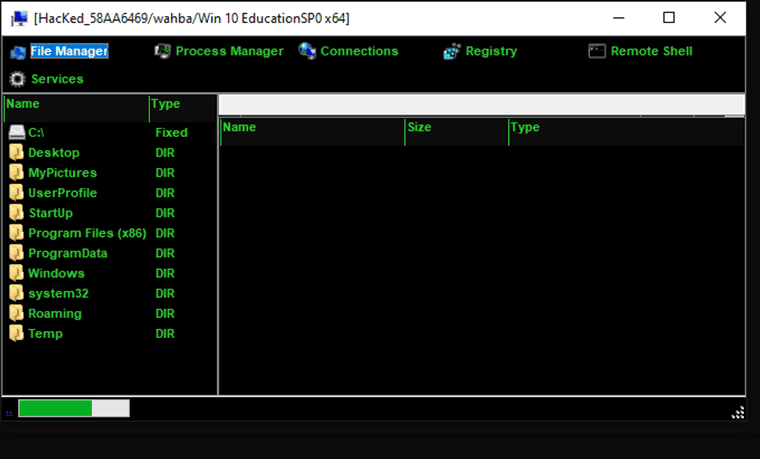The image size is (760, 459).
Task: Select the Roaming folder entry
Action: tap(55, 313)
